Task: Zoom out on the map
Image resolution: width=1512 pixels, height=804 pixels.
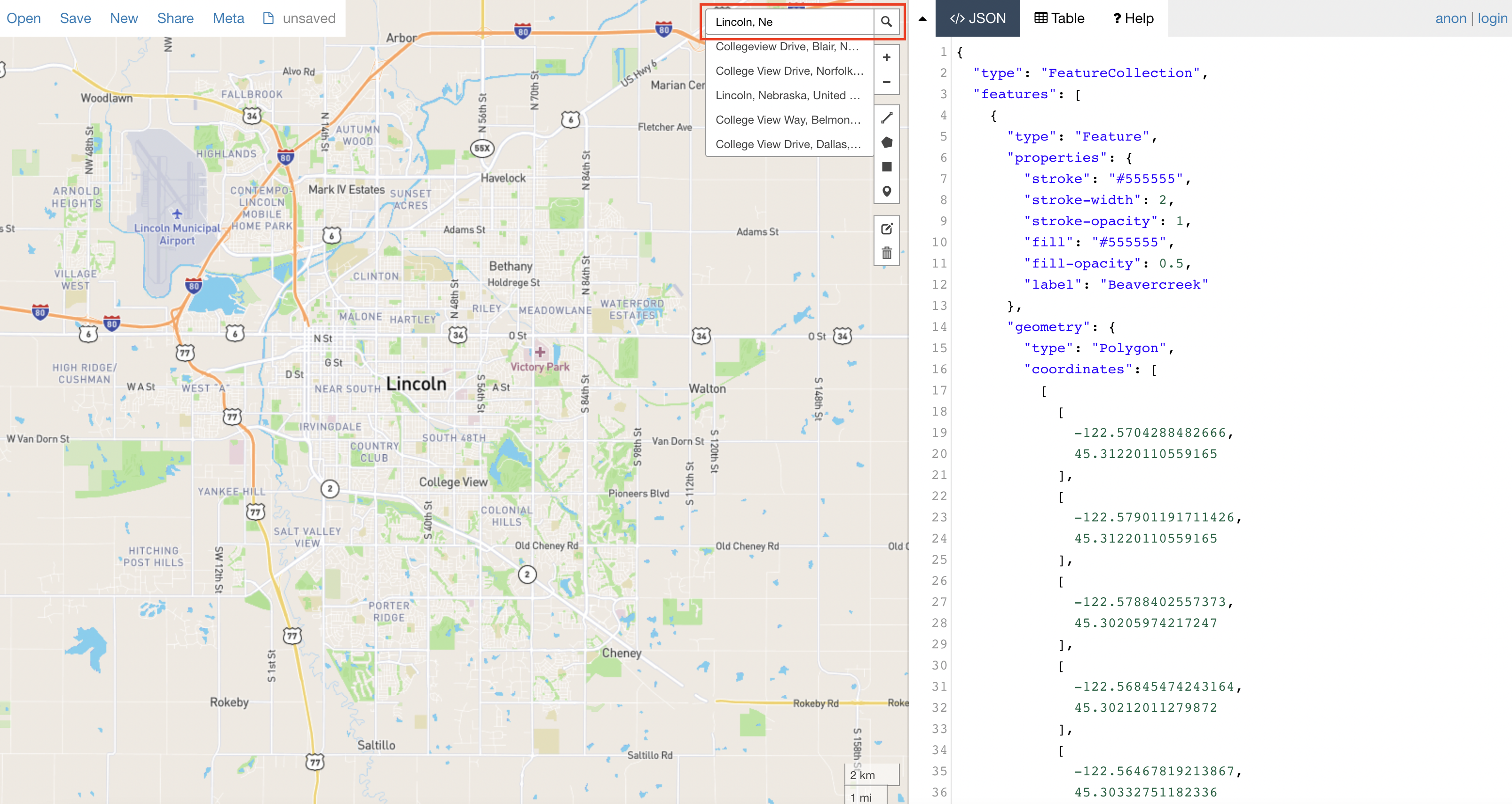Action: point(886,81)
